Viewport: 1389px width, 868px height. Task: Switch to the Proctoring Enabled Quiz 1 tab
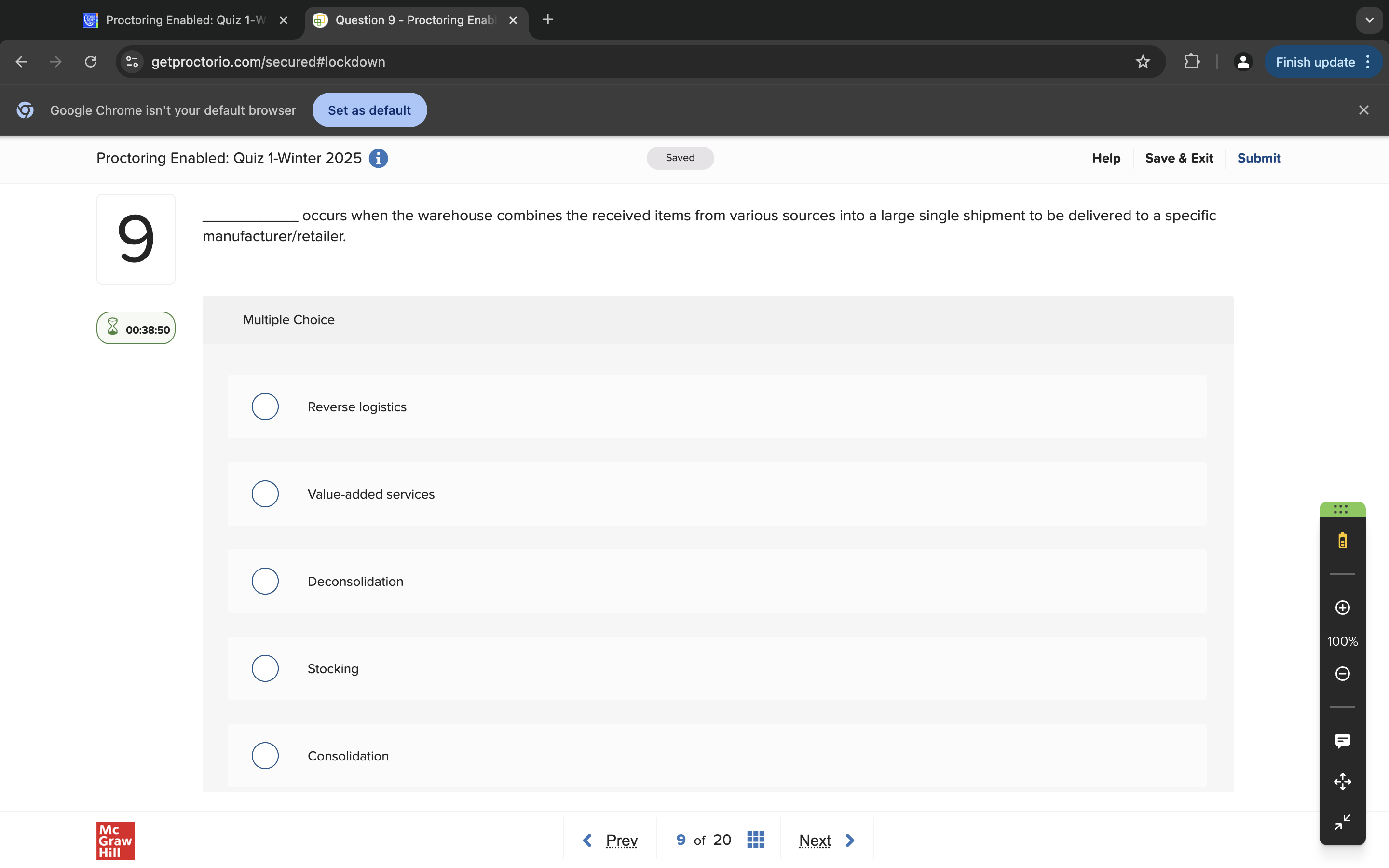pyautogui.click(x=185, y=20)
